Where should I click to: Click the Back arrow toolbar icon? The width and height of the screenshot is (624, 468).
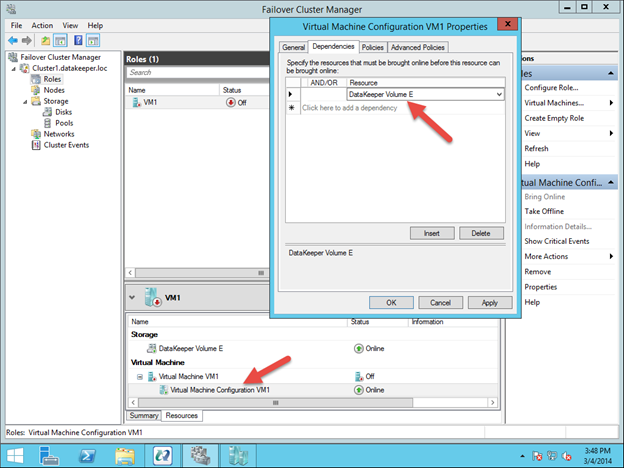click(11, 40)
